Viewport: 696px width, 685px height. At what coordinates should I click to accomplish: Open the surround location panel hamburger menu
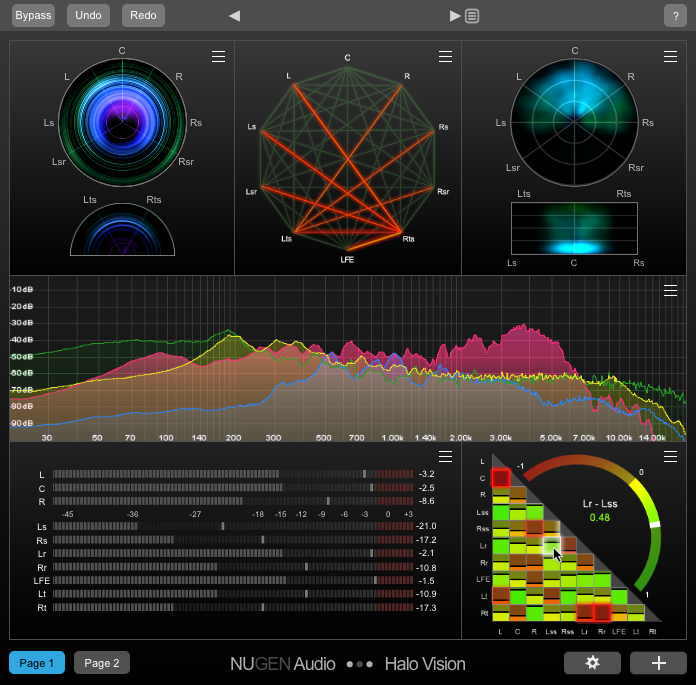[x=218, y=57]
